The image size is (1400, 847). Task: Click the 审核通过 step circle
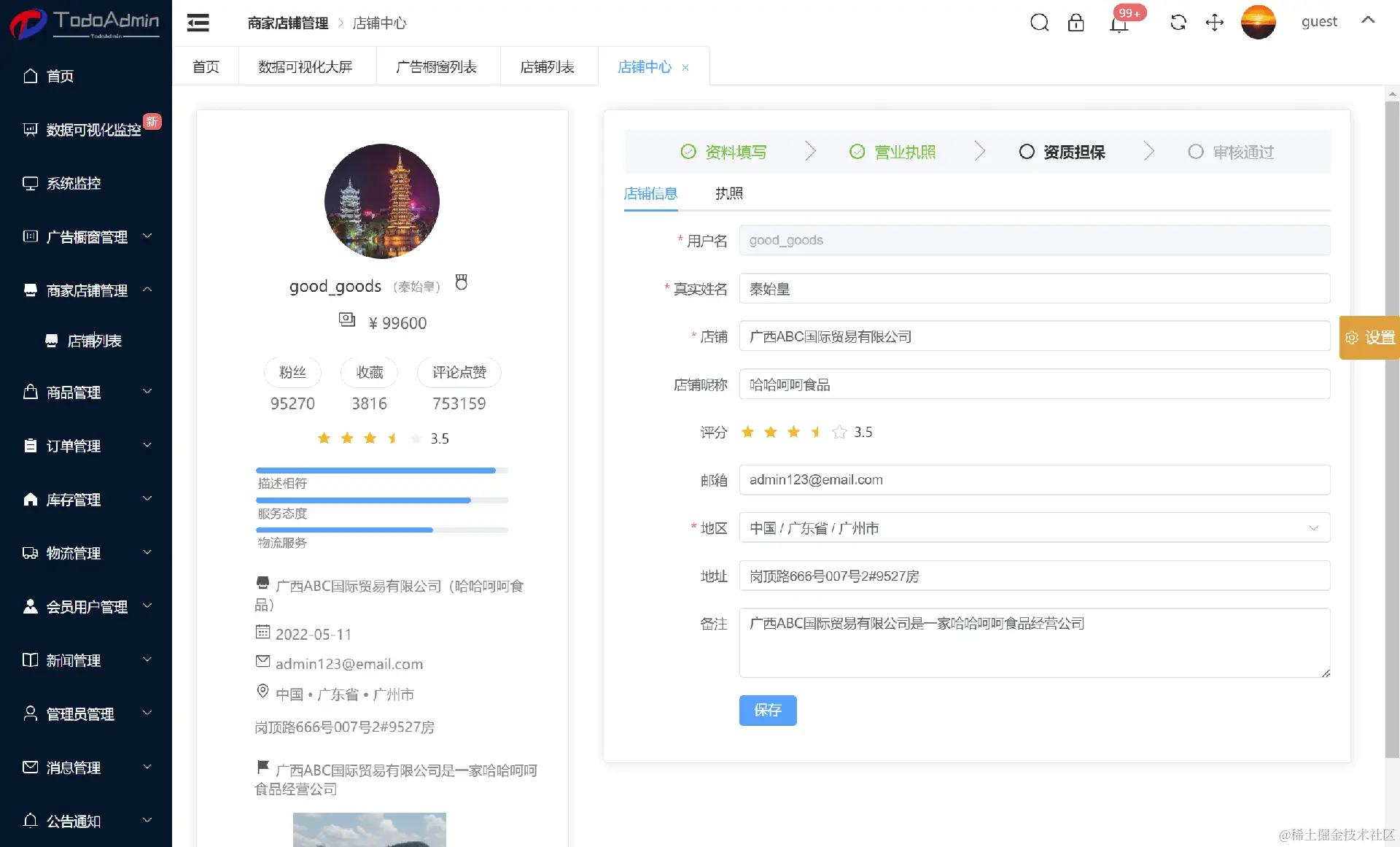(x=1195, y=152)
